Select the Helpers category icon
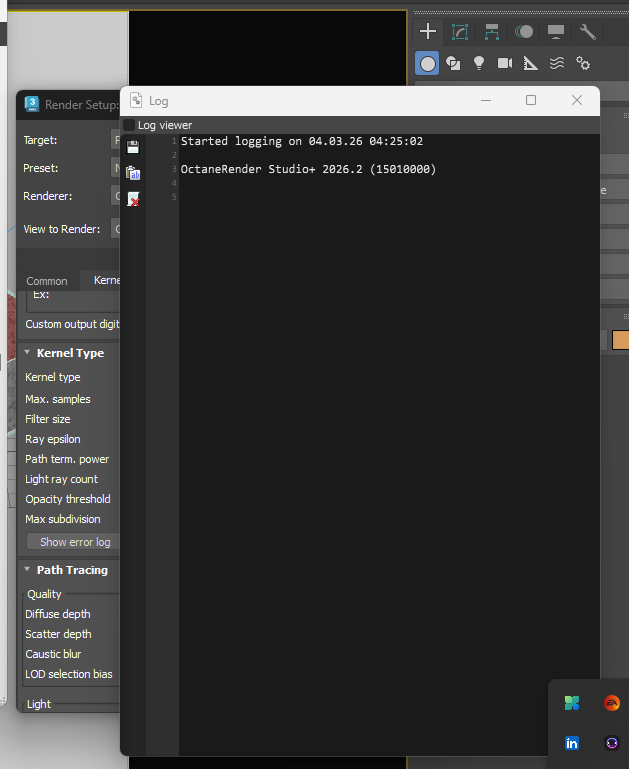This screenshot has width=629, height=769. (530, 63)
